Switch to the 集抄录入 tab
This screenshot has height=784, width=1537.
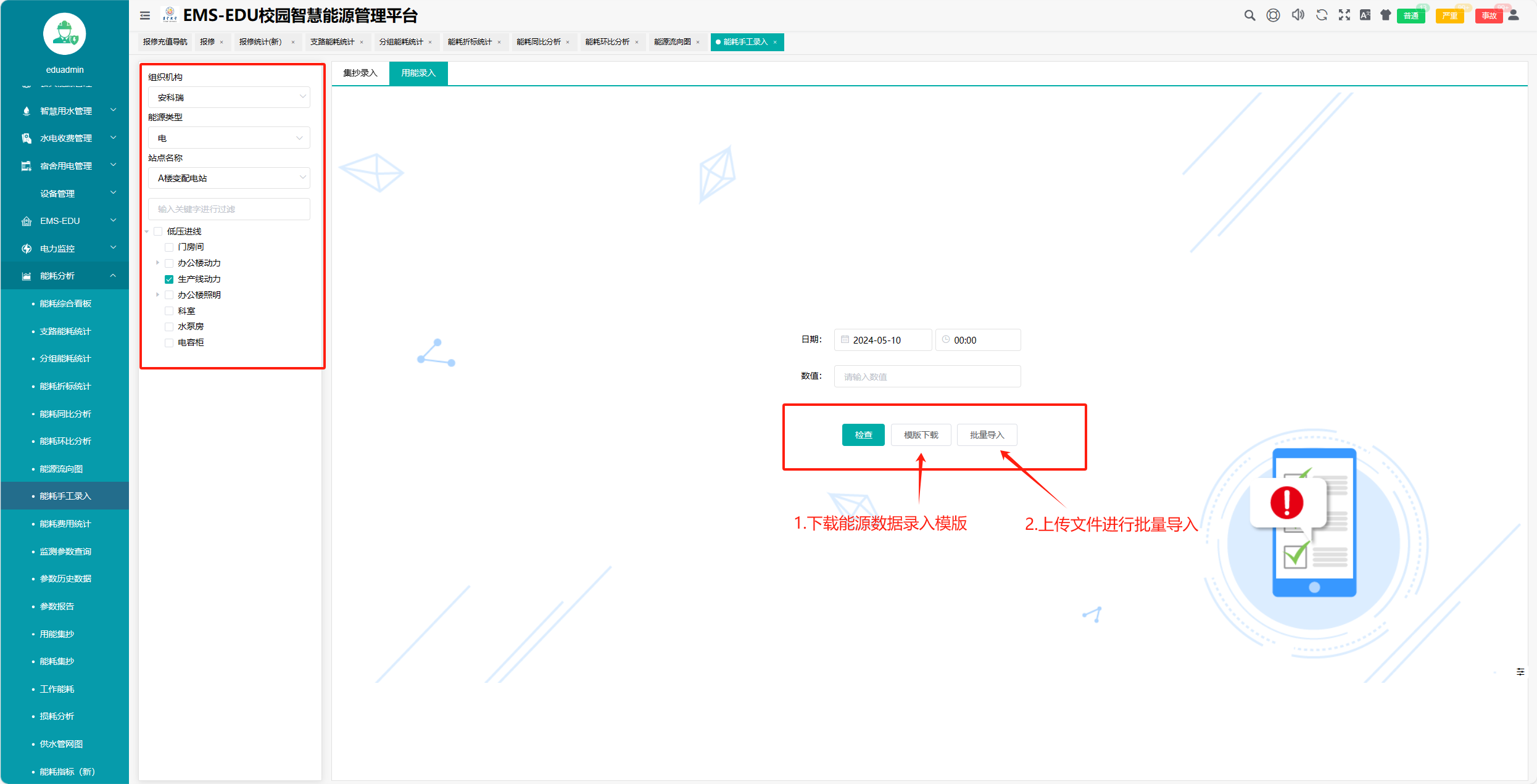click(x=360, y=73)
